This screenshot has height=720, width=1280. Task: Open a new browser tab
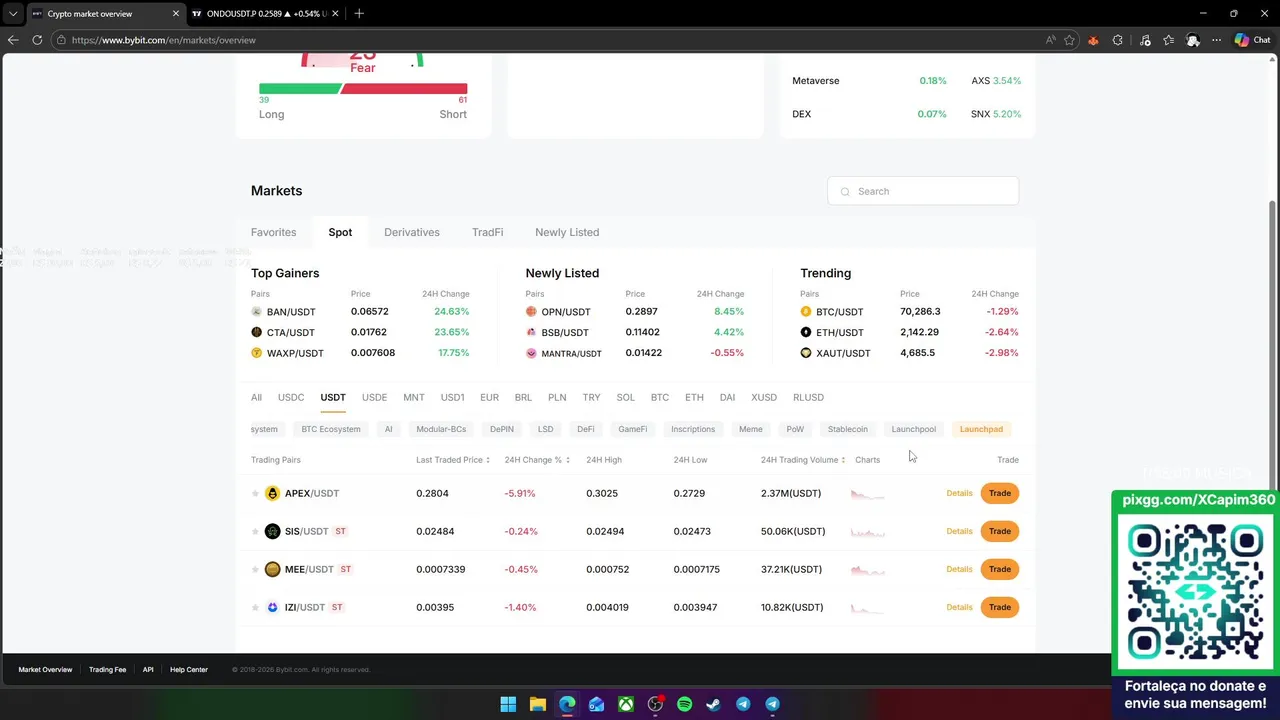(359, 14)
